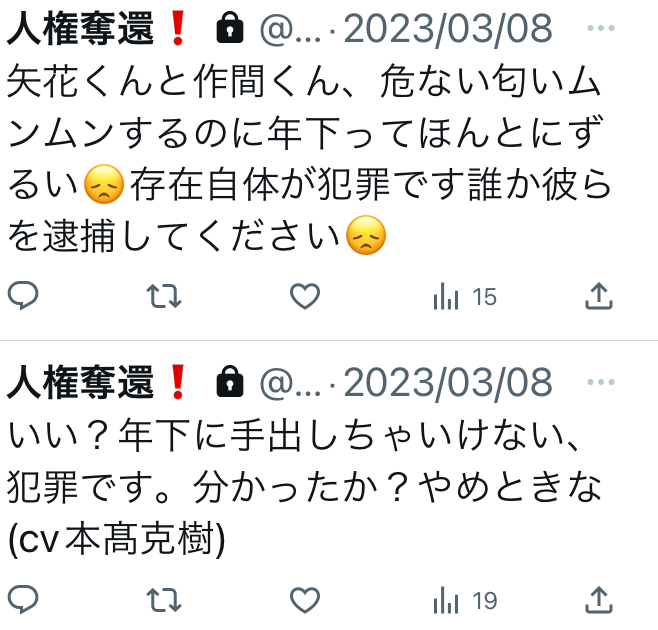
Task: Tap the truncated @ handle on first tweet
Action: (x=290, y=30)
